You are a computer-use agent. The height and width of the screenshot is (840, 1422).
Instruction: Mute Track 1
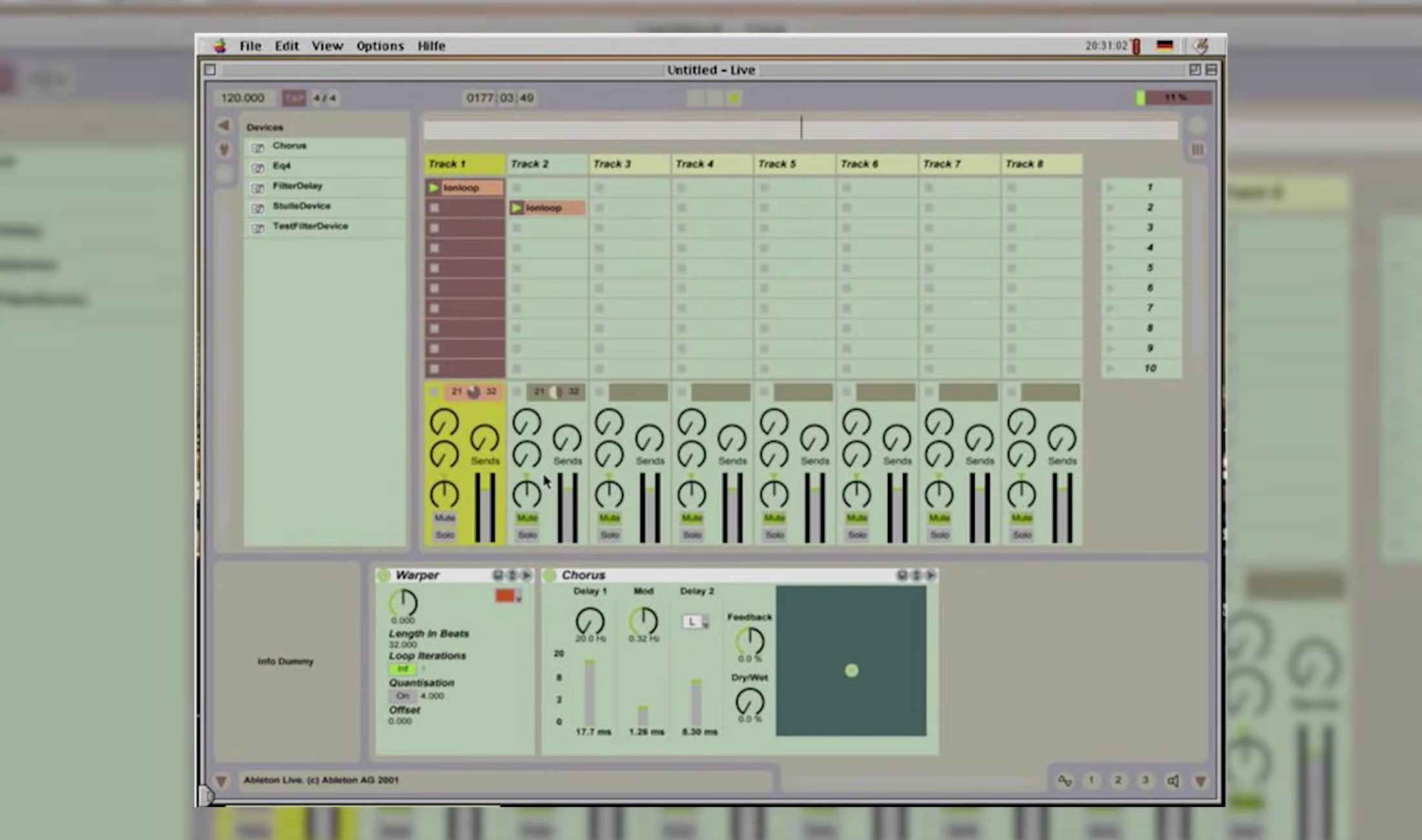click(443, 517)
